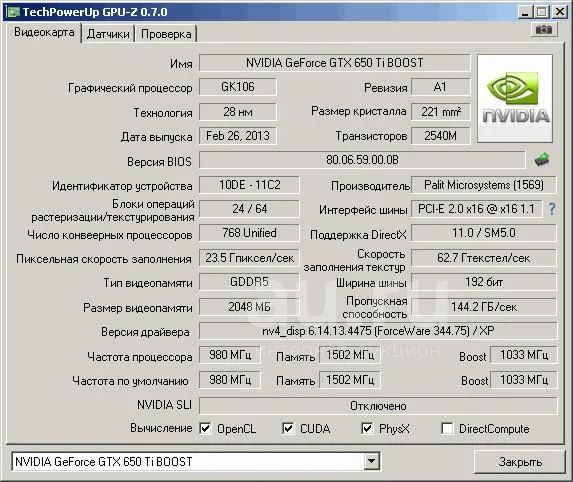Click the revision A1 field
573x482 pixels.
coord(440,87)
